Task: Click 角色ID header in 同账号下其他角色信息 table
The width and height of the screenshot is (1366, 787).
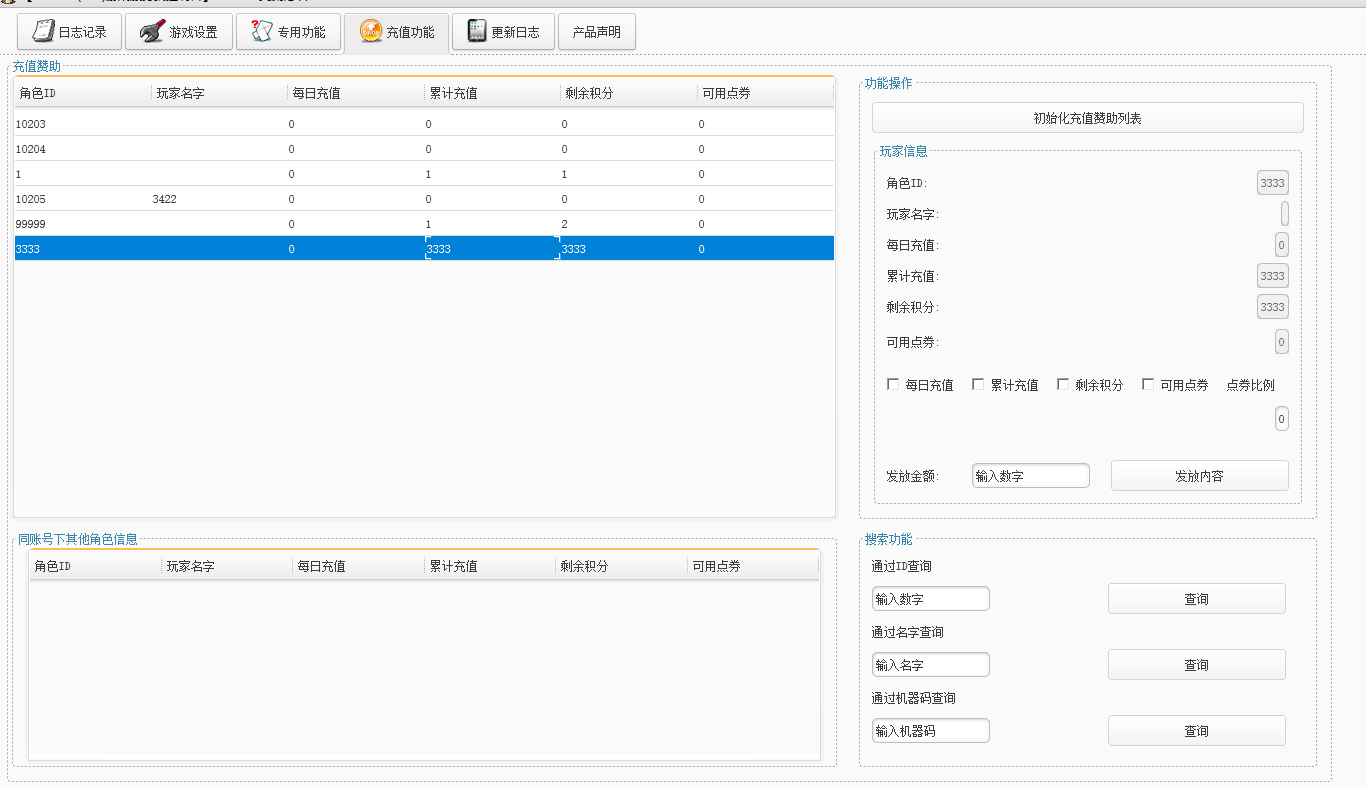Action: click(x=96, y=566)
